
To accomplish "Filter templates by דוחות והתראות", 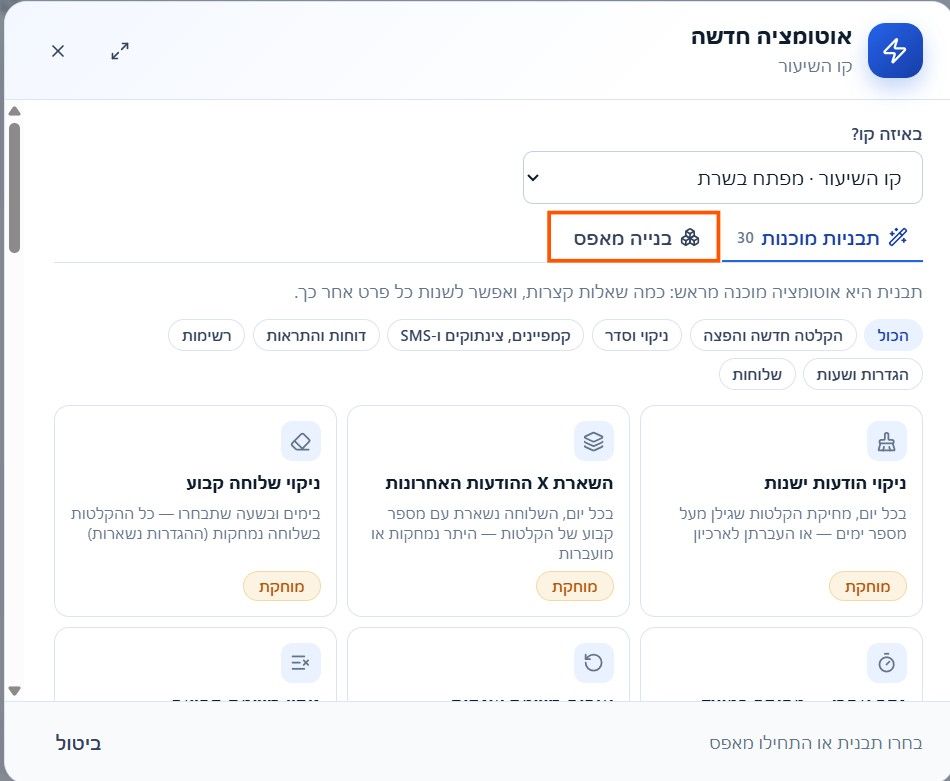I will pos(316,335).
